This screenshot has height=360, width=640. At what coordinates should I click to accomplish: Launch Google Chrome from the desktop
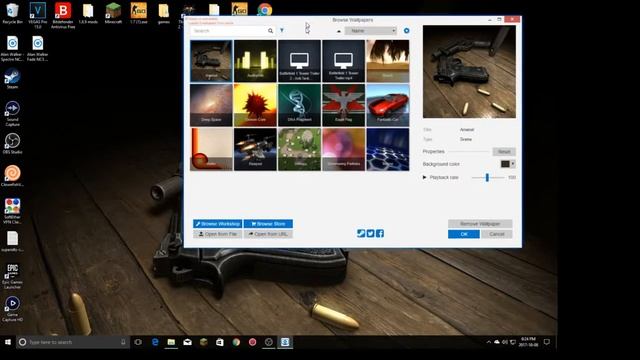point(264,9)
